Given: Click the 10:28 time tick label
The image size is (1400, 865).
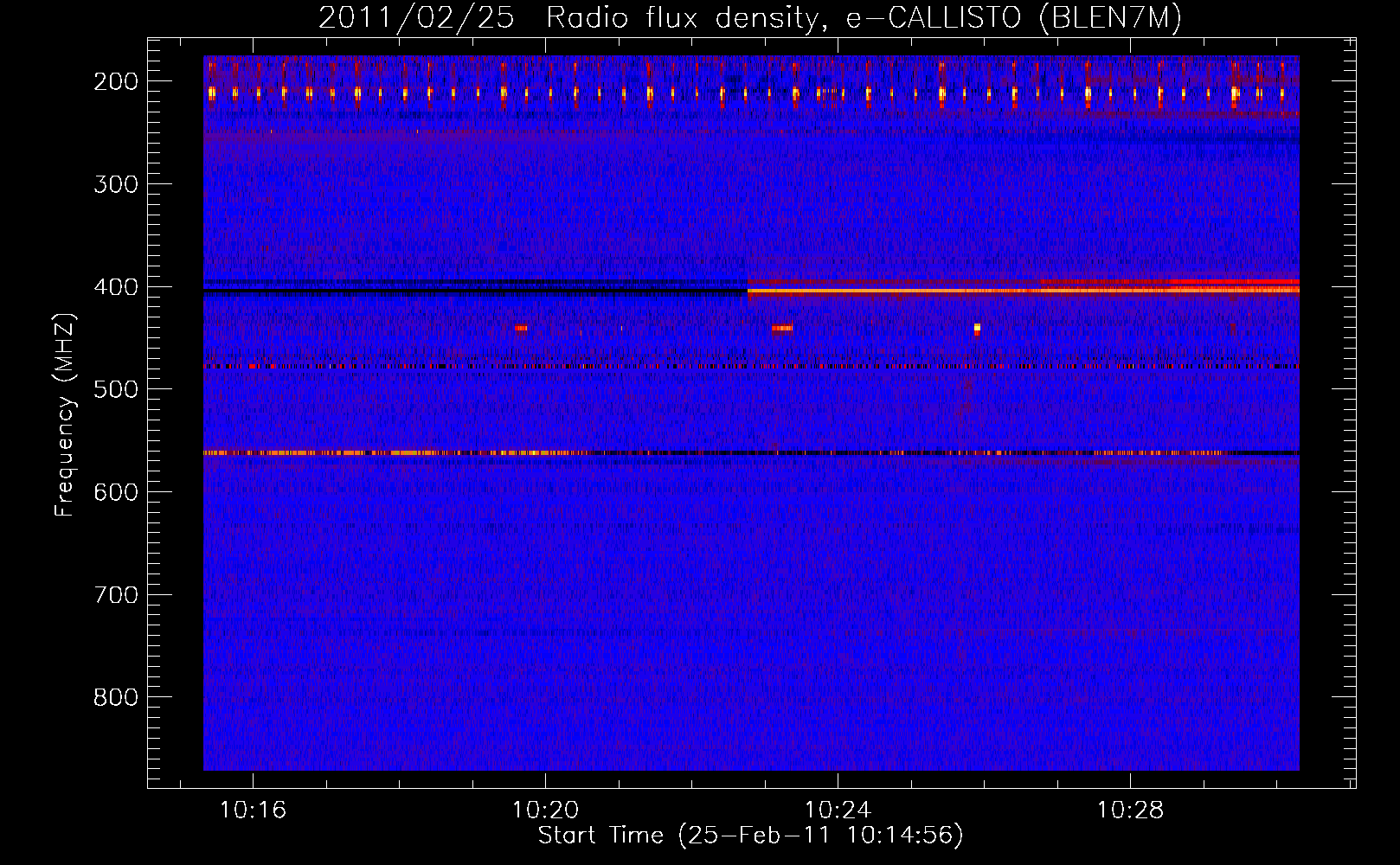Looking at the screenshot, I should tap(1130, 811).
